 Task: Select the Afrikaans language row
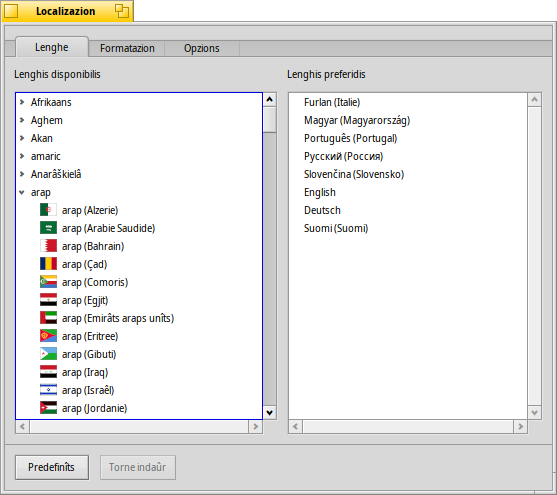coord(139,102)
